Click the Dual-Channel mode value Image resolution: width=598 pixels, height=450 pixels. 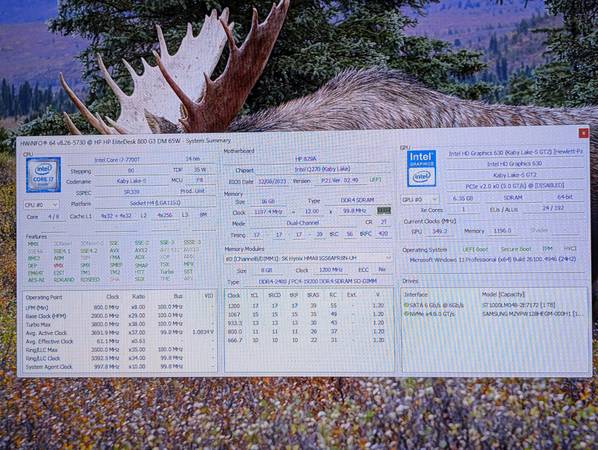[302, 223]
